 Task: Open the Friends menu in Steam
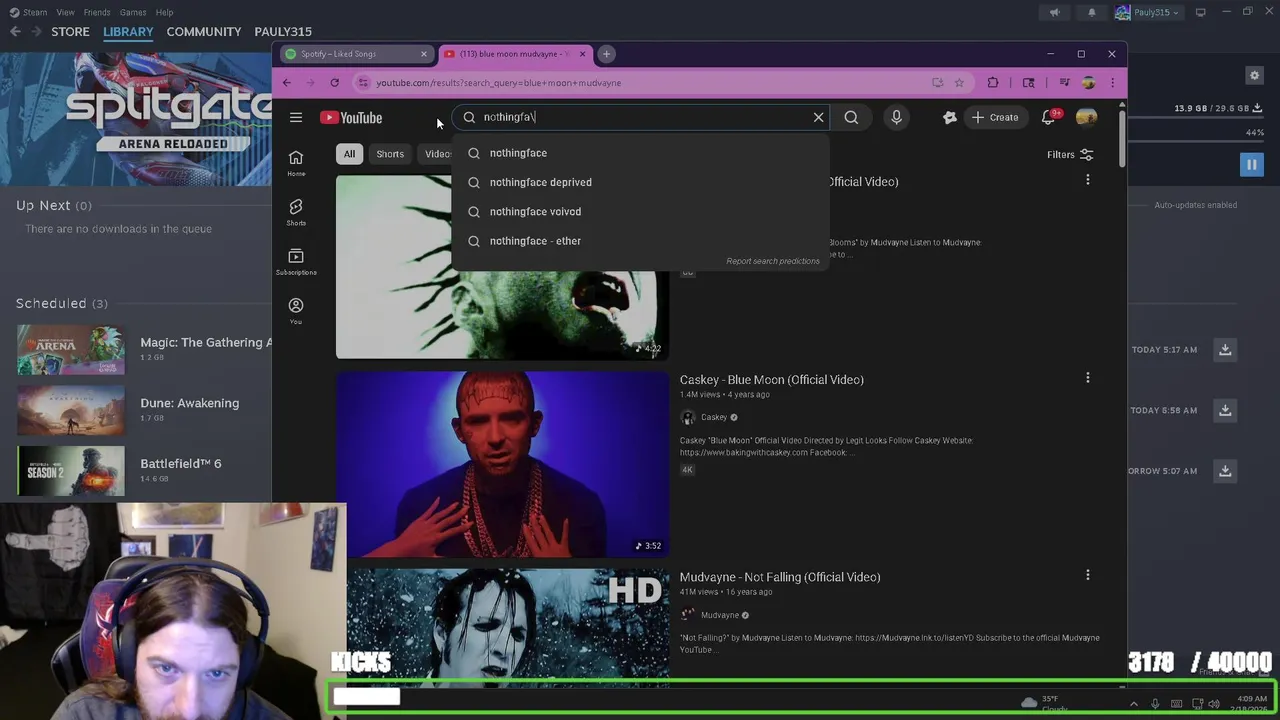pyautogui.click(x=97, y=12)
